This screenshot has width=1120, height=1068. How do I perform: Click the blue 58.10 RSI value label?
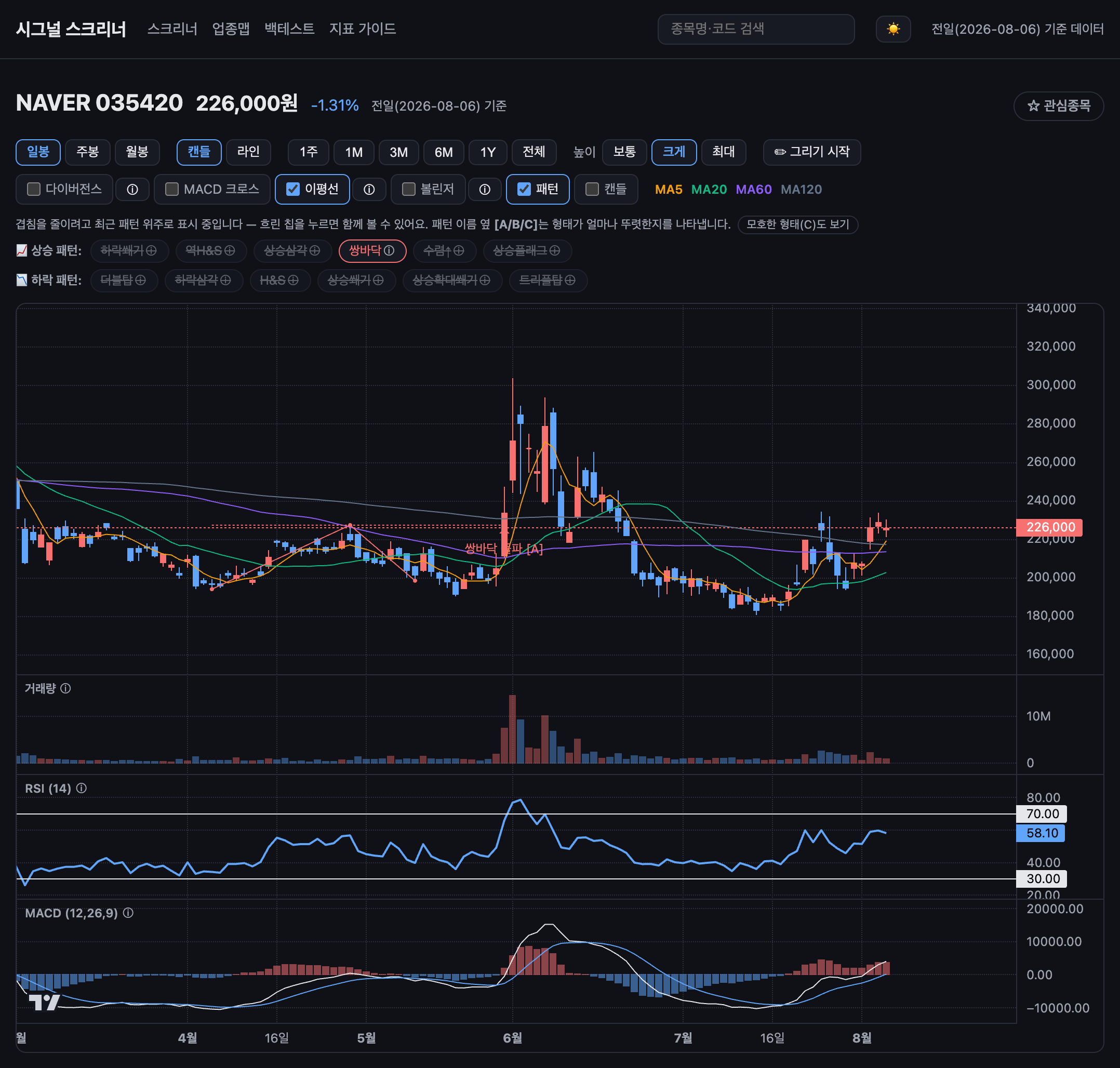[x=1041, y=833]
